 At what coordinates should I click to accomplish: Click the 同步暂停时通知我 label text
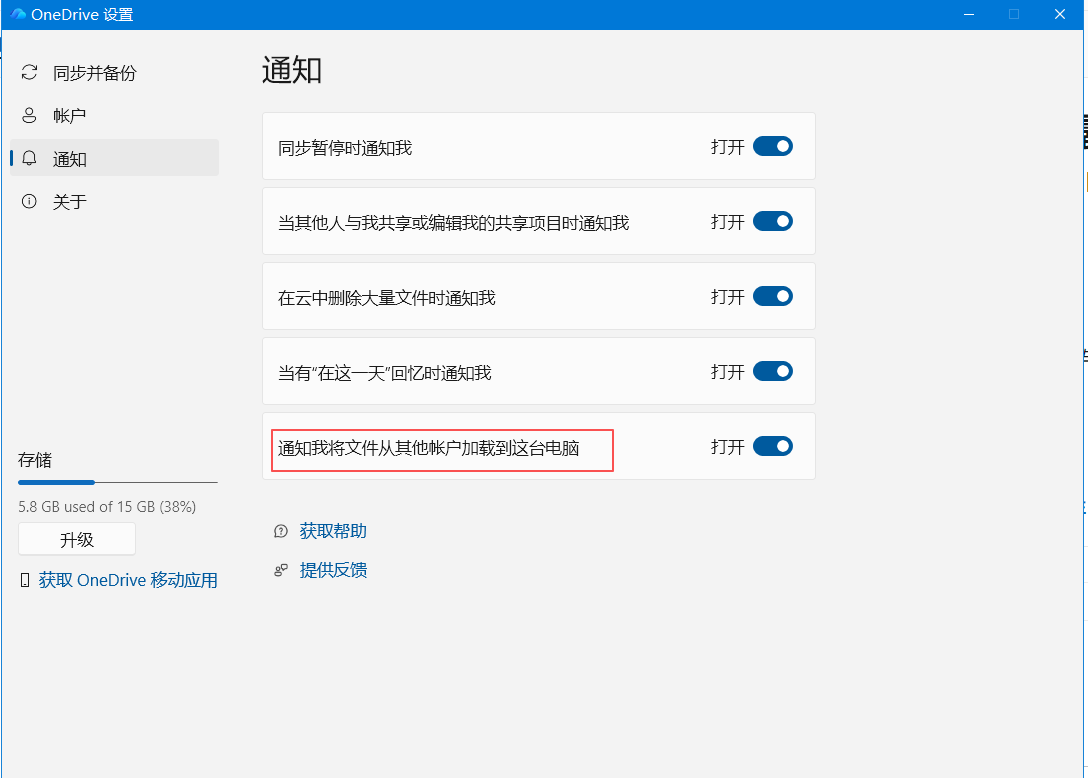pos(345,148)
